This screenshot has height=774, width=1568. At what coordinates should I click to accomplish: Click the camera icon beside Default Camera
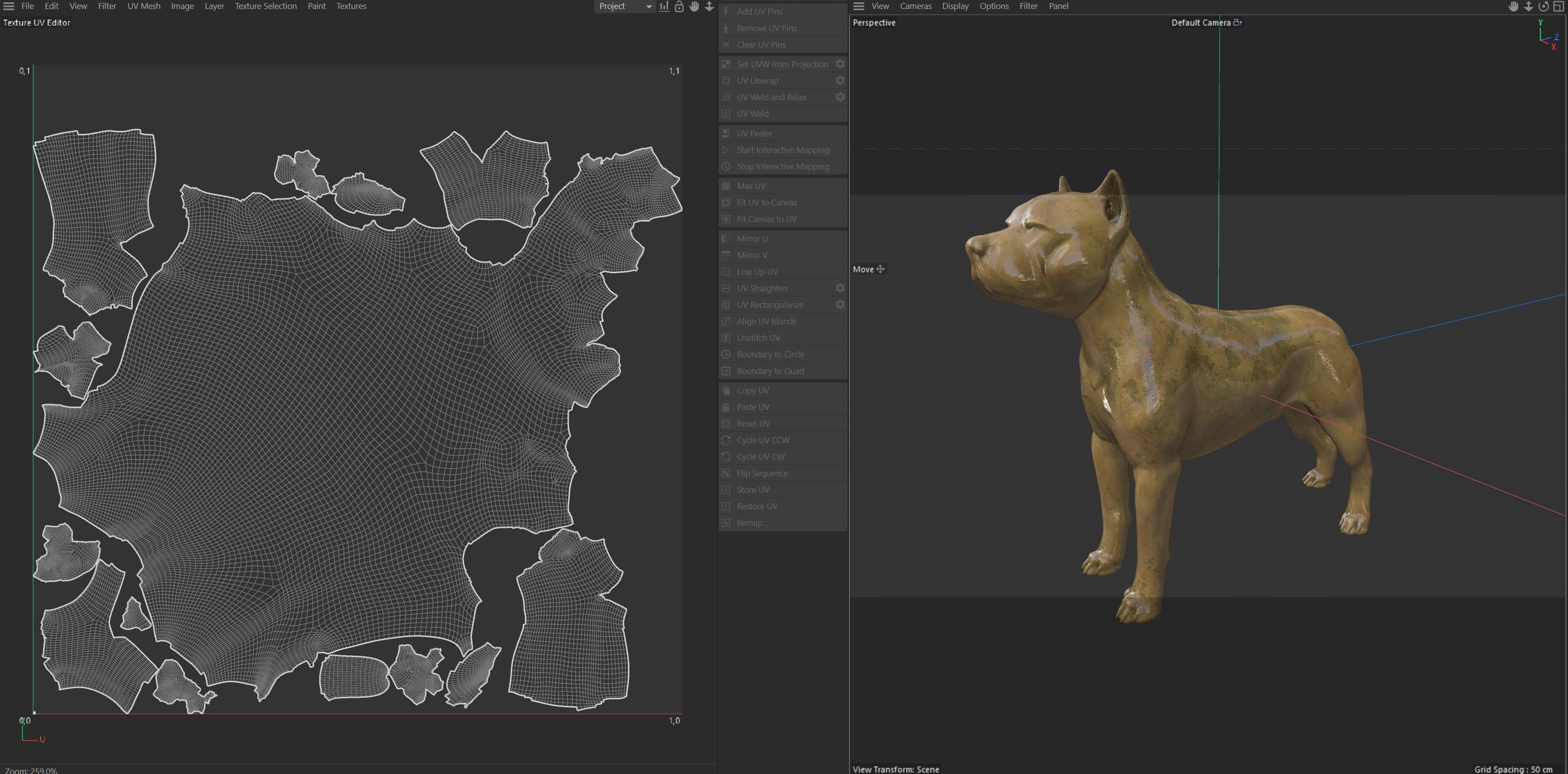(x=1237, y=23)
